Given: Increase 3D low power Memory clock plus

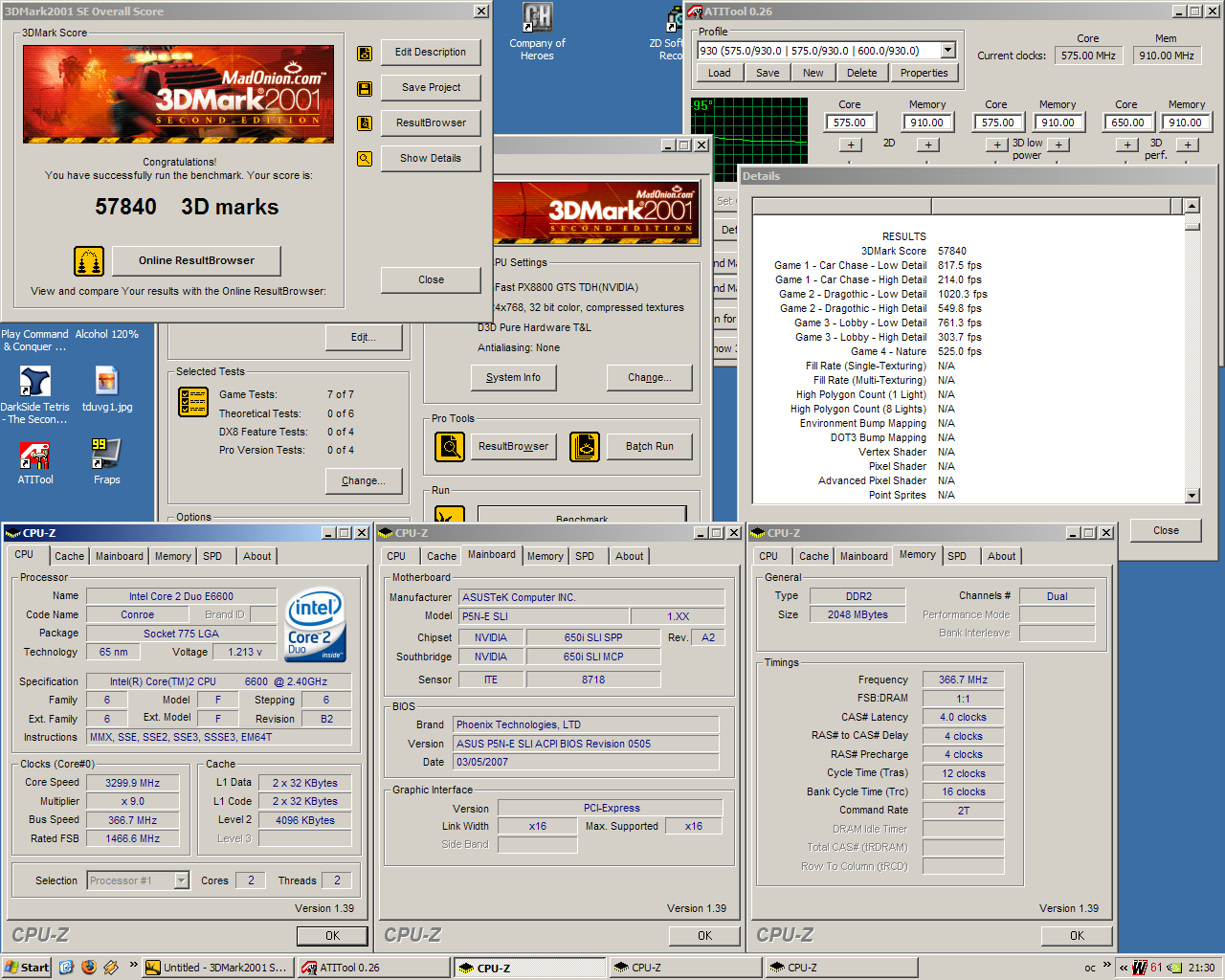Looking at the screenshot, I should tap(1058, 145).
